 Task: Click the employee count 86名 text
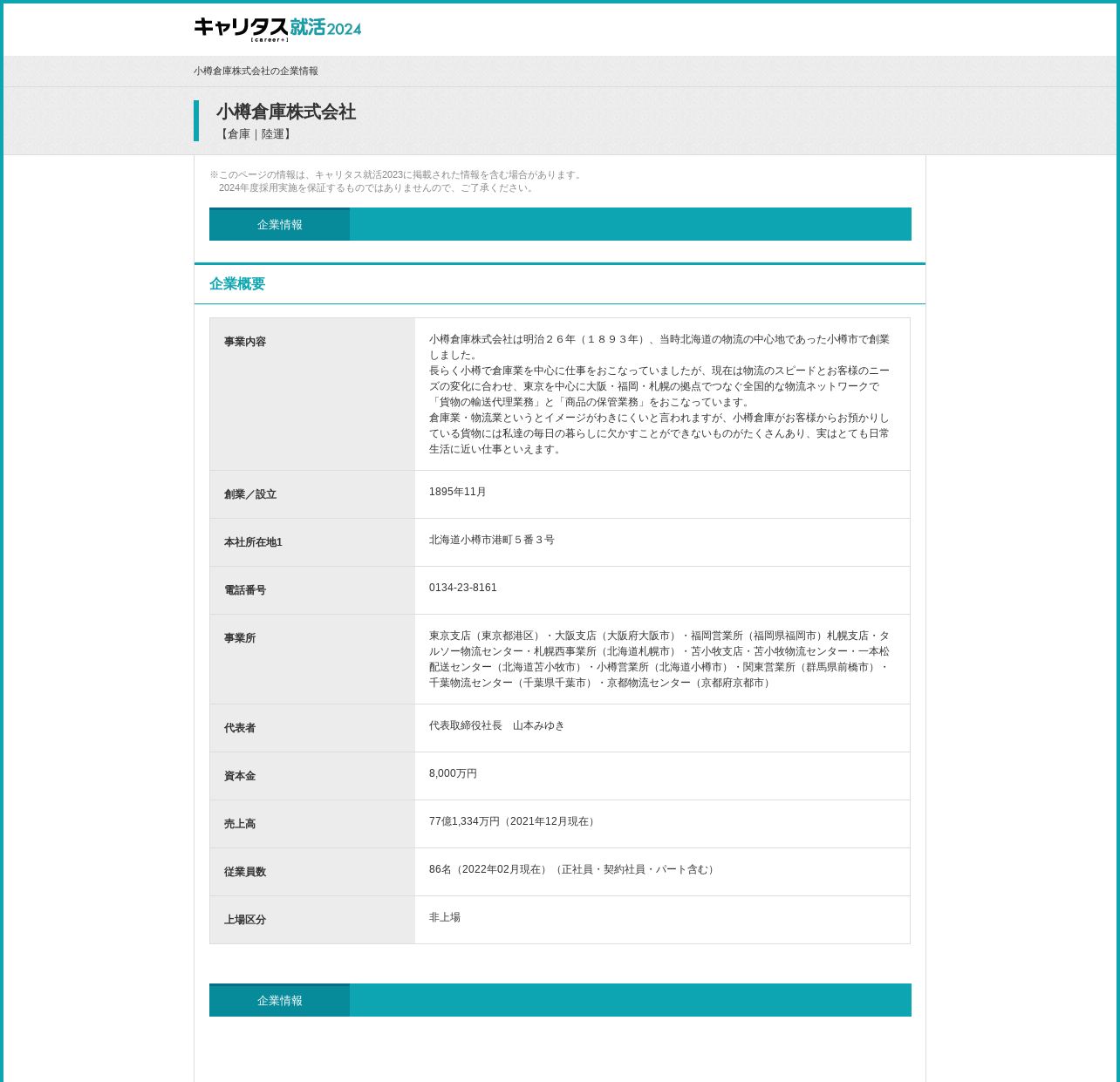[x=574, y=869]
